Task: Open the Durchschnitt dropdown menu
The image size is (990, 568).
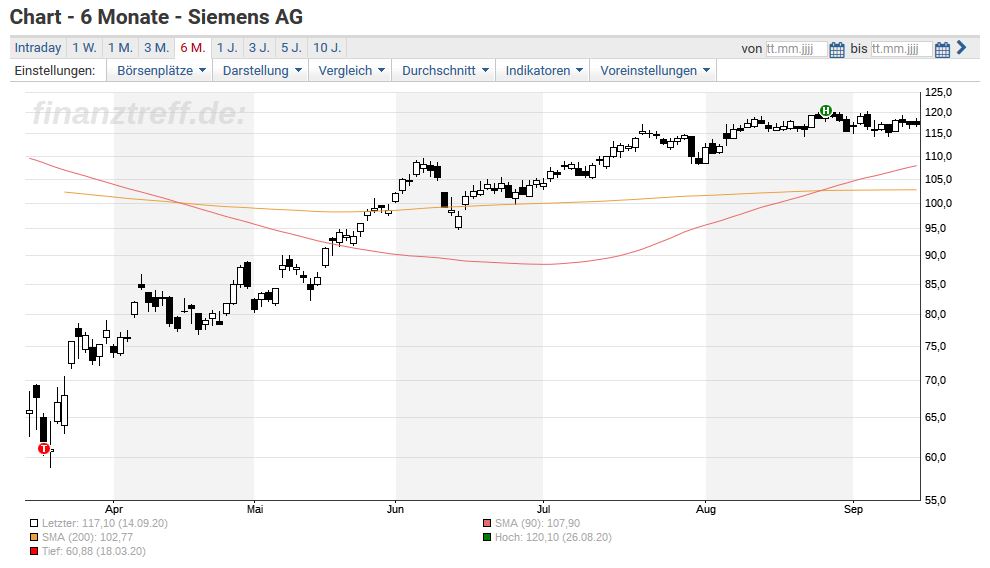Action: click(444, 71)
